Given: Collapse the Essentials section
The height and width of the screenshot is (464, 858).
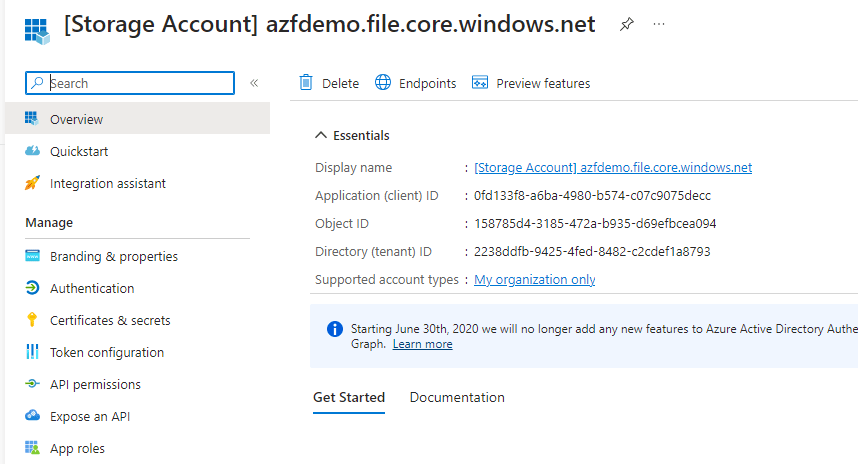Looking at the screenshot, I should [321, 136].
